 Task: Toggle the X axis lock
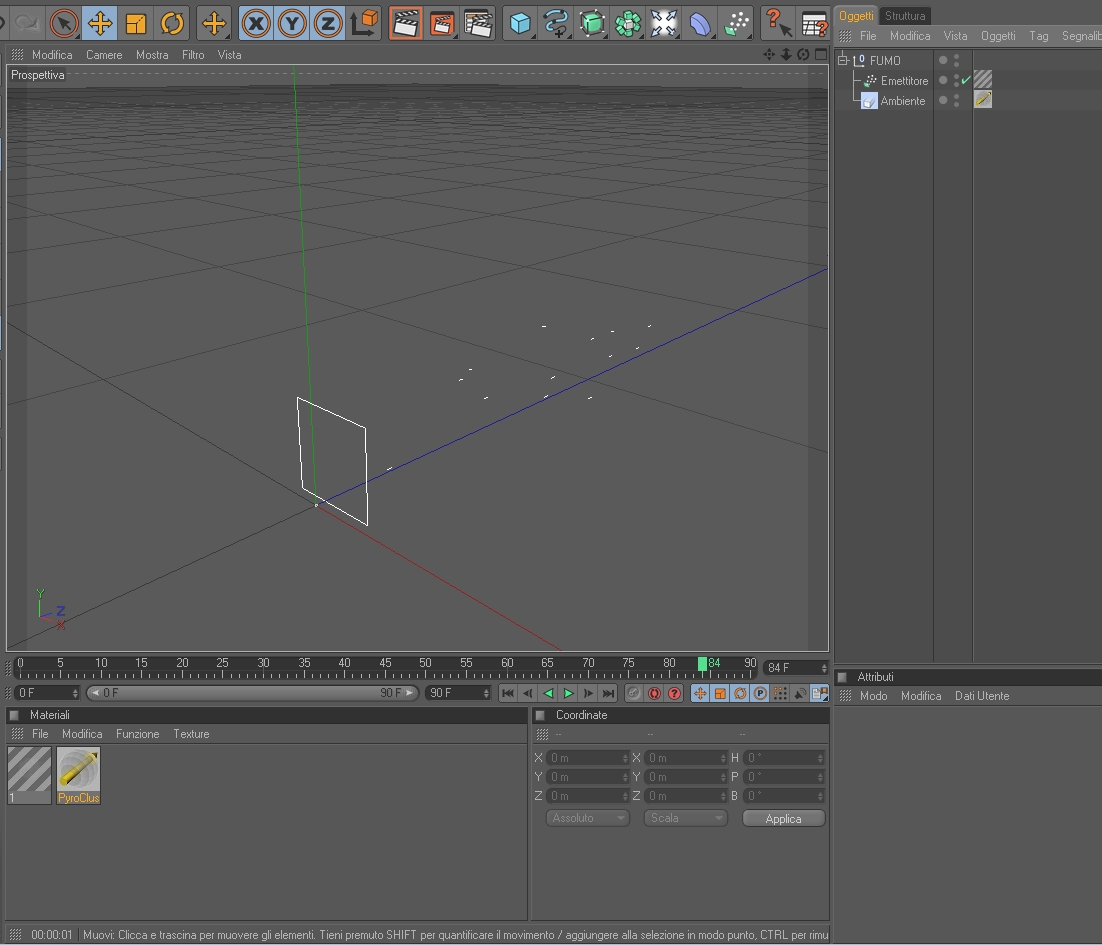[257, 23]
